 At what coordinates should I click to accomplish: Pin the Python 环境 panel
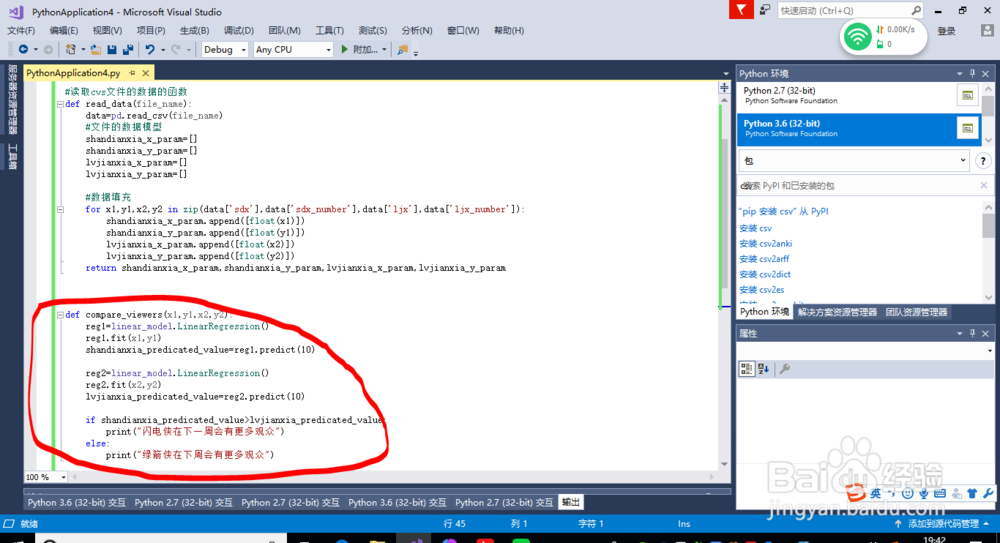973,73
